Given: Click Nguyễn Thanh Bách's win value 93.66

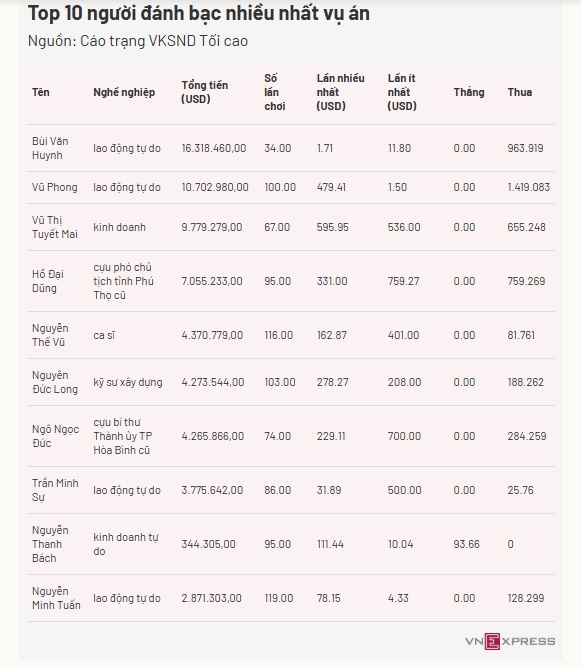Looking at the screenshot, I should 466,544.
